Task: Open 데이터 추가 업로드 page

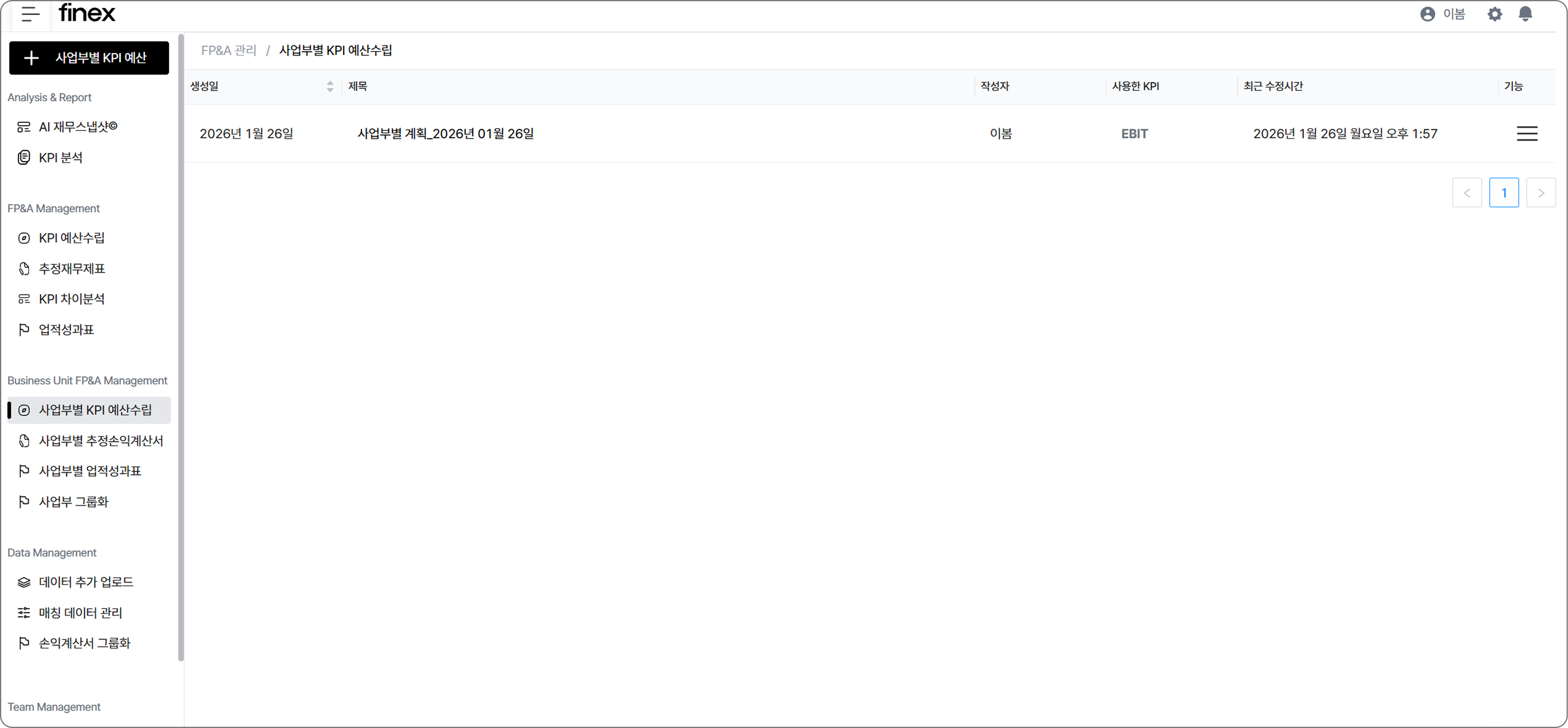Action: 86,582
